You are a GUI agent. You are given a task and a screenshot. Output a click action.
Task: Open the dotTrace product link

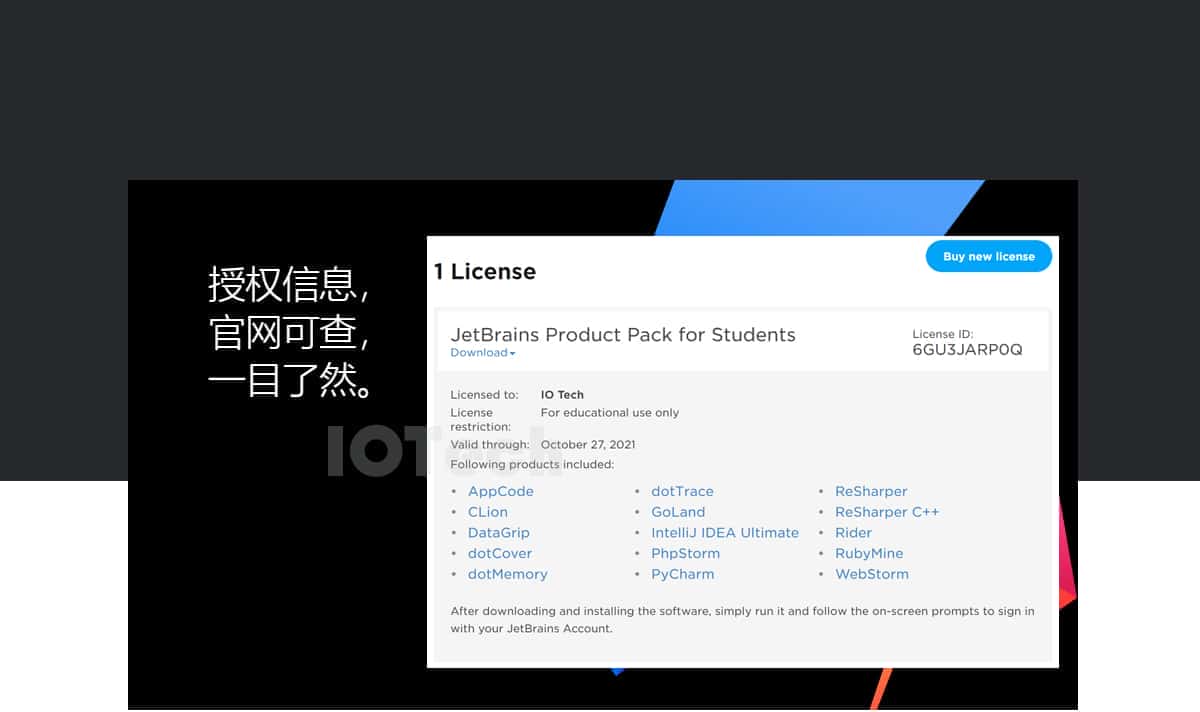tap(682, 491)
